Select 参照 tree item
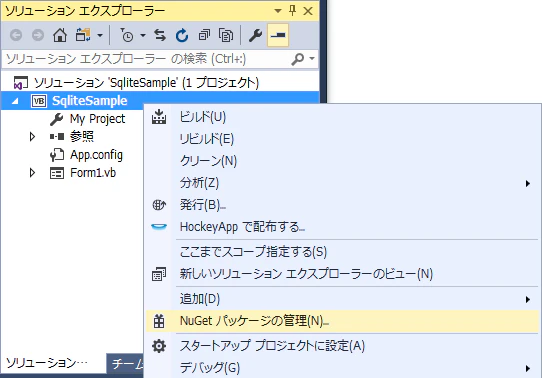 (x=82, y=136)
